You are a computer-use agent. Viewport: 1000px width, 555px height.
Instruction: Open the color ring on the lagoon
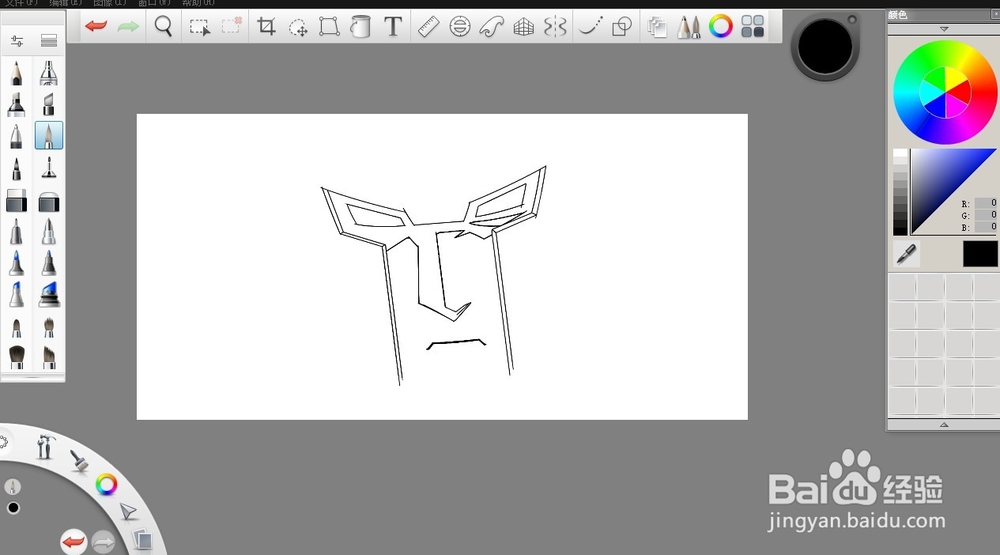coord(107,485)
